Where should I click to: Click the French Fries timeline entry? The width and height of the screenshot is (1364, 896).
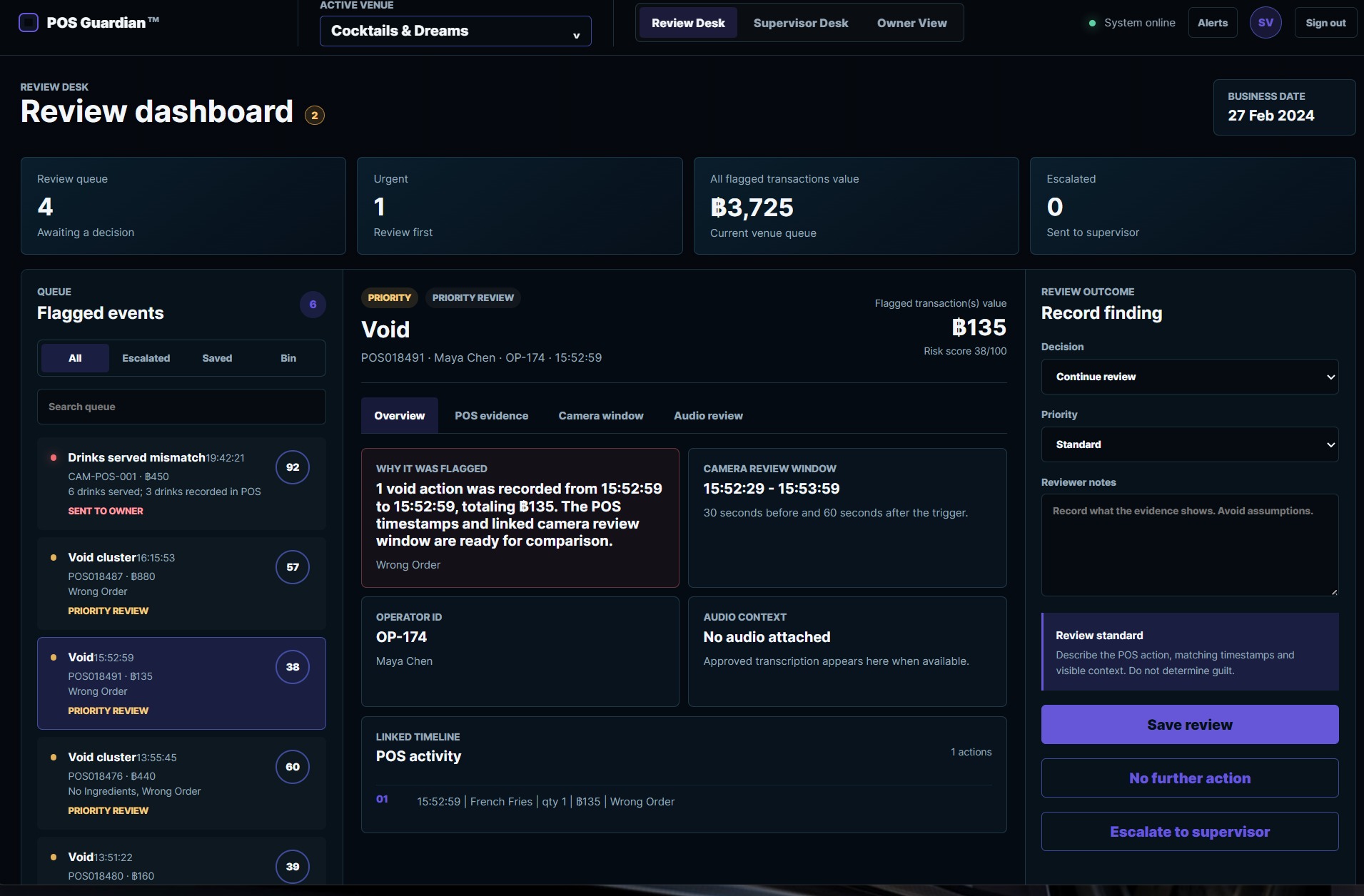pos(684,802)
